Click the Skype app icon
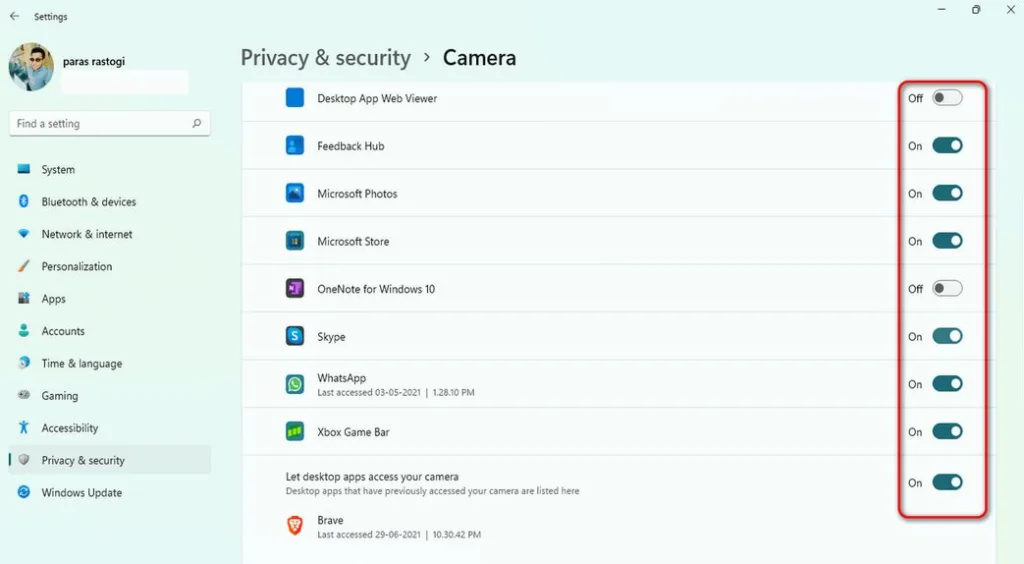Screen dimensions: 1024x564 295,336
